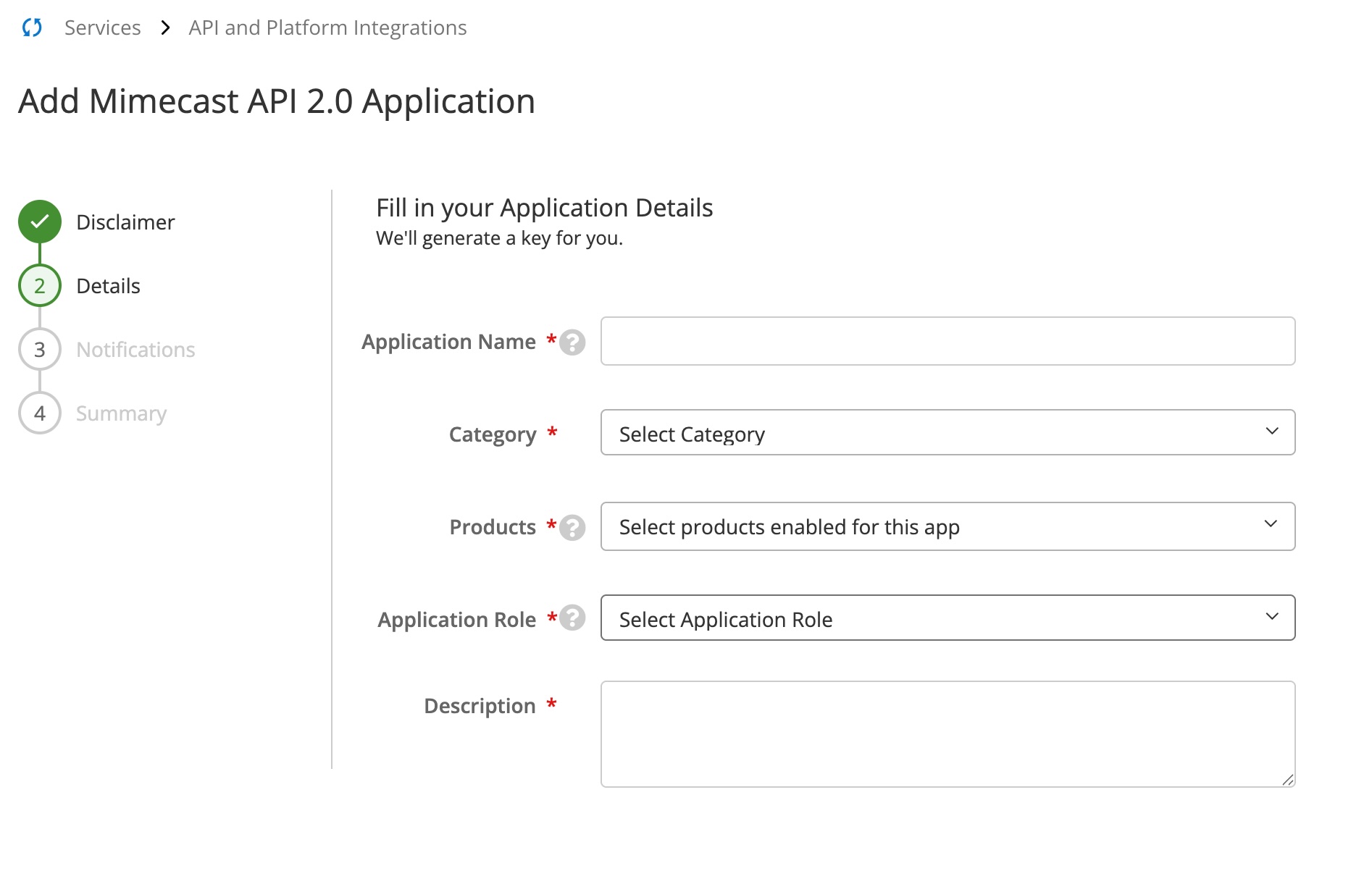Click the step 2 Details circle
The height and width of the screenshot is (871, 1372).
coord(40,285)
